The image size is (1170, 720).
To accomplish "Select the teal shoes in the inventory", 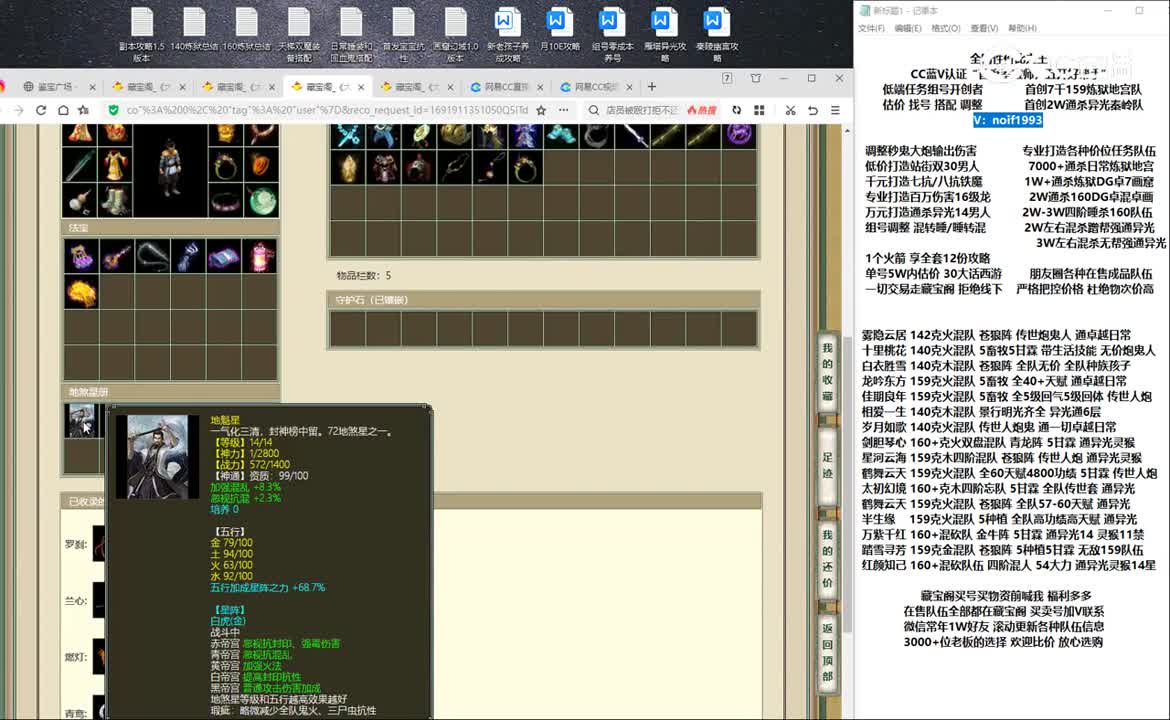I will 561,136.
